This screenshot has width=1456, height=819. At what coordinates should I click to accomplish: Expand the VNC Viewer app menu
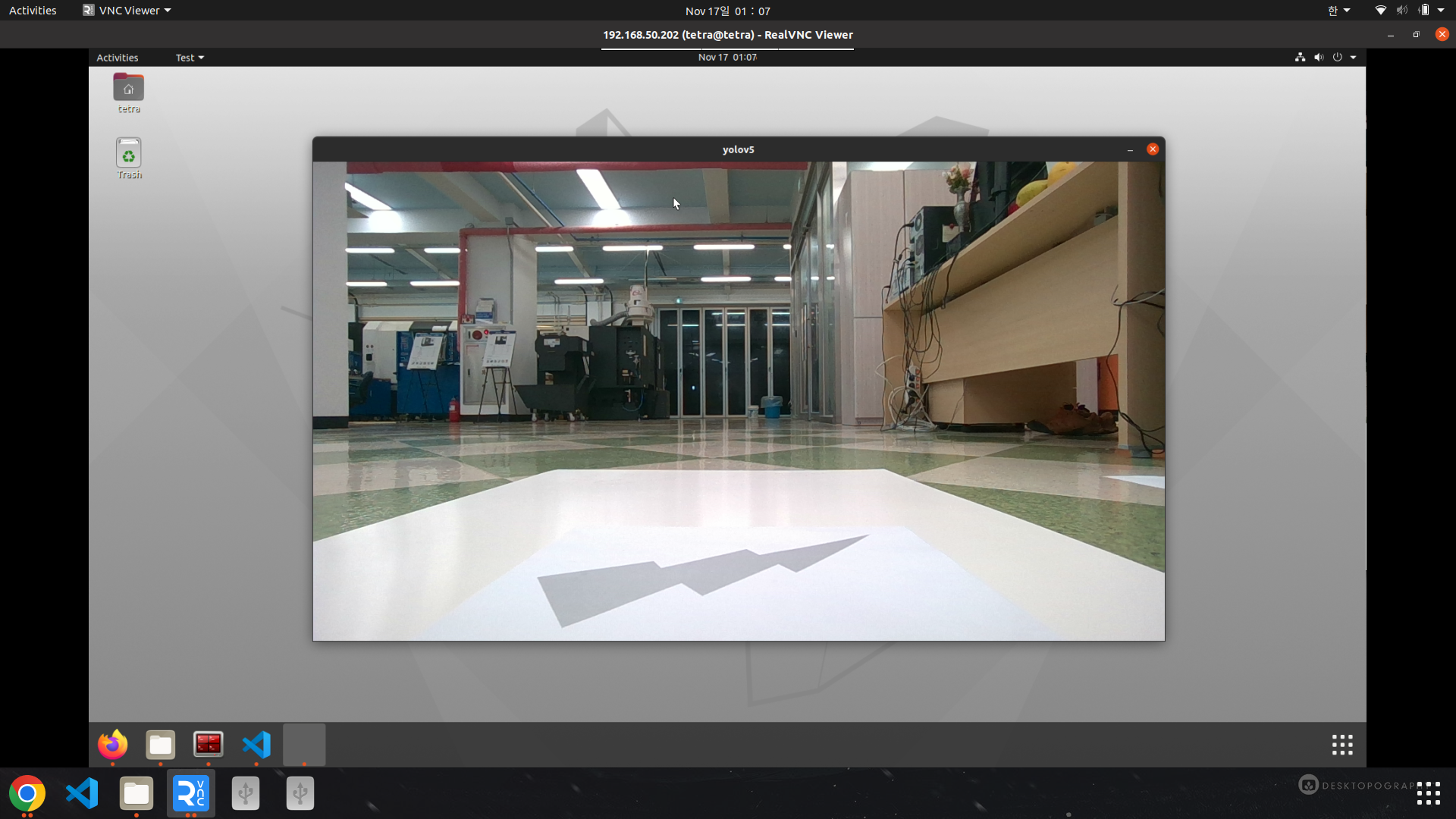point(127,11)
